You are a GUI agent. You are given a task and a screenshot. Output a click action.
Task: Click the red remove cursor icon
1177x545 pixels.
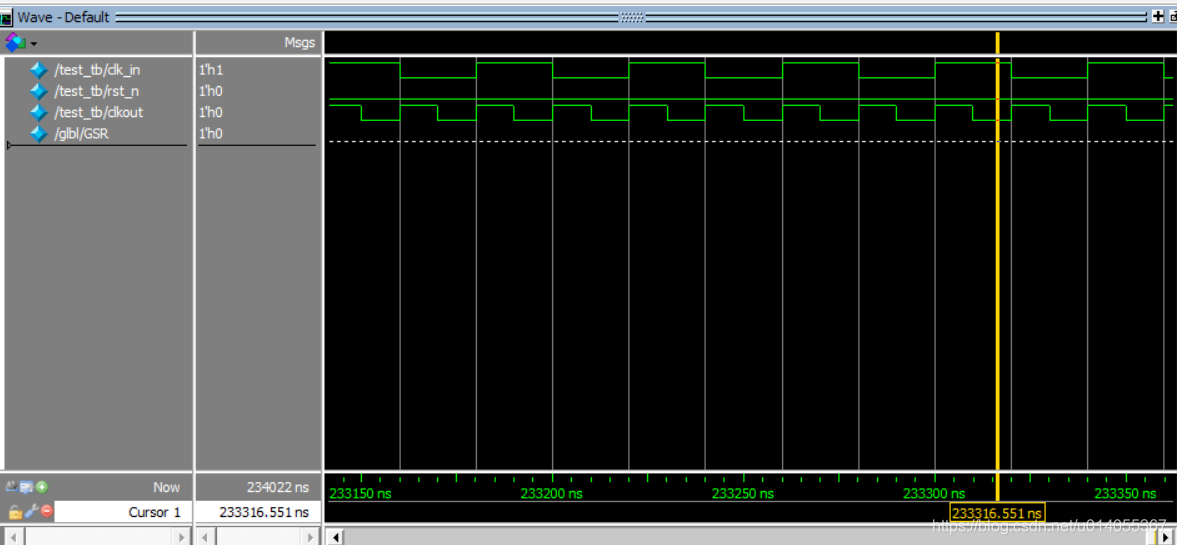click(x=47, y=512)
